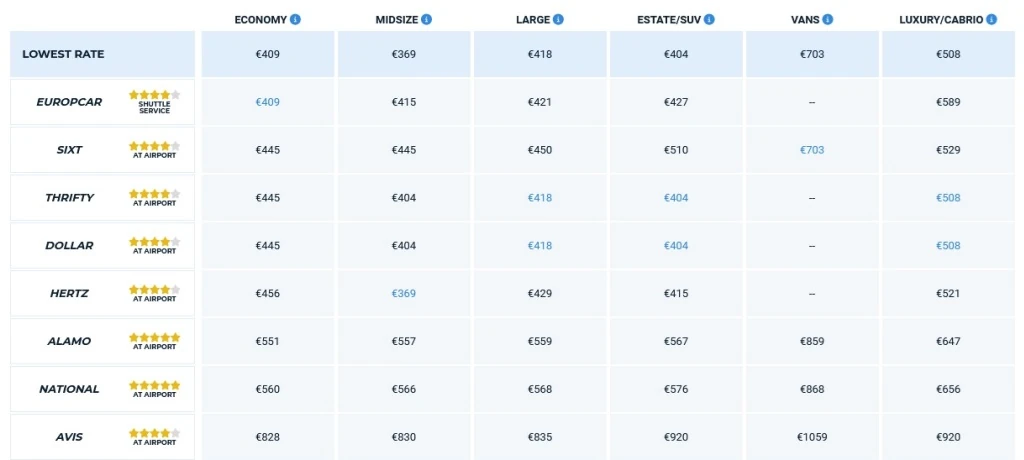Click the National supplier logo
The height and width of the screenshot is (460, 1024).
69,390
